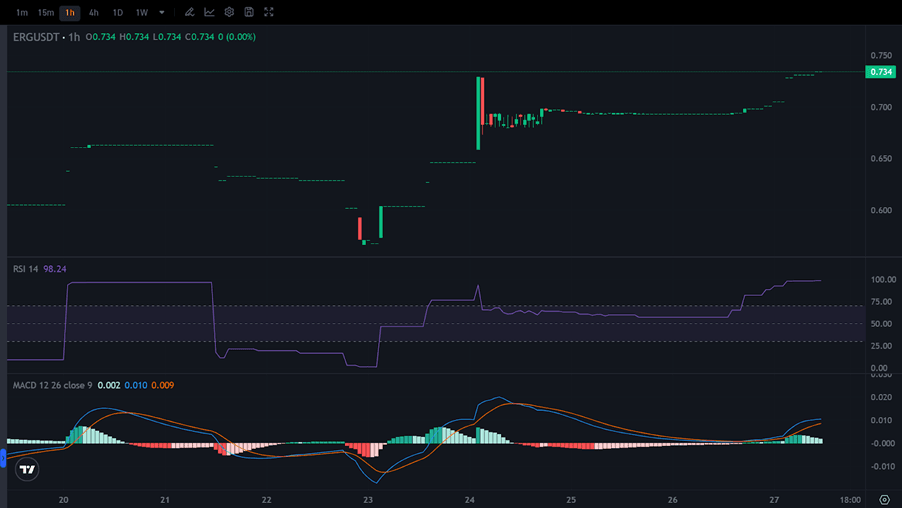Save the chart layout with disk icon
This screenshot has height=508, width=902.
pos(249,12)
